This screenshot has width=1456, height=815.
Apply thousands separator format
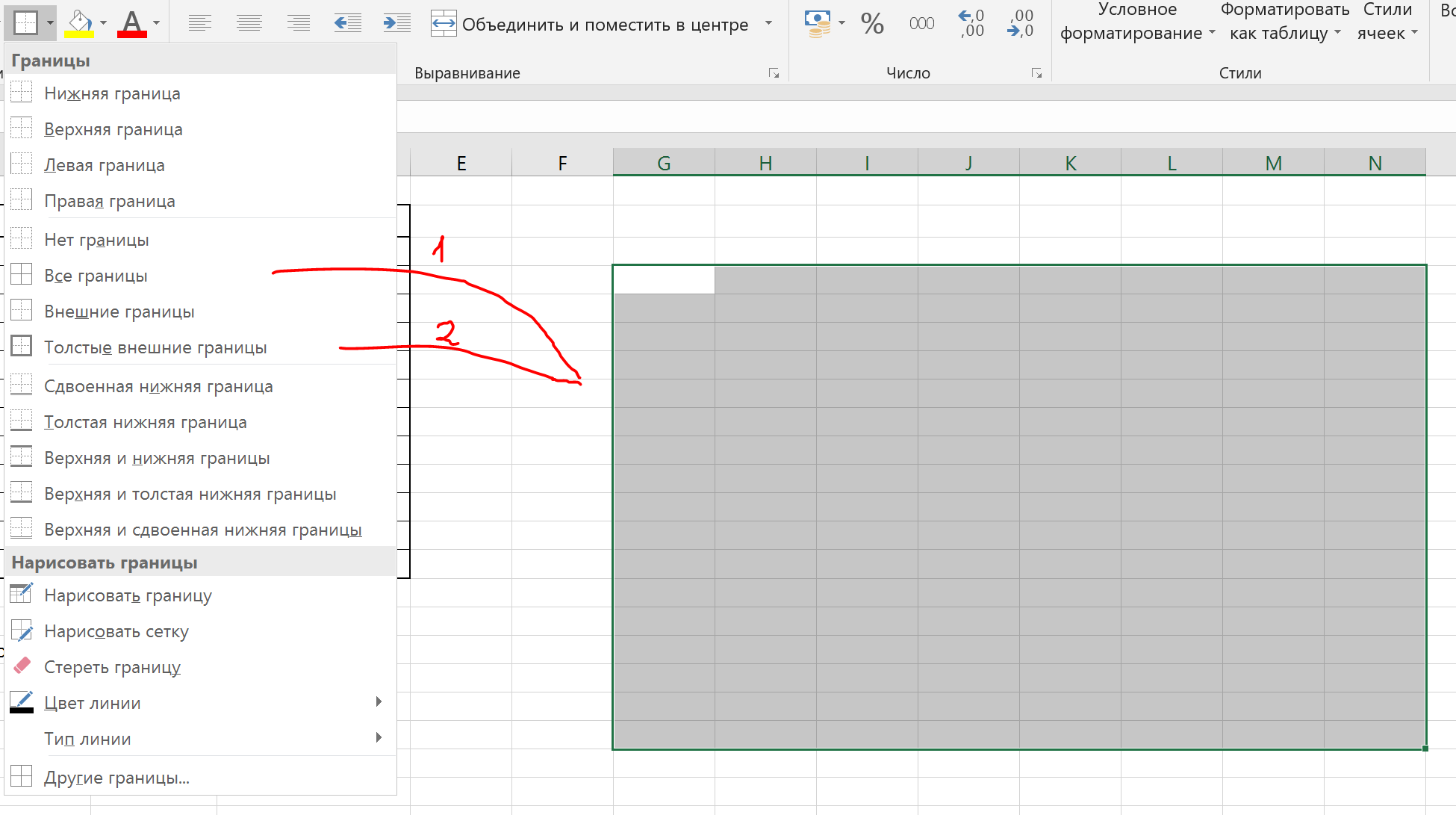pos(921,23)
